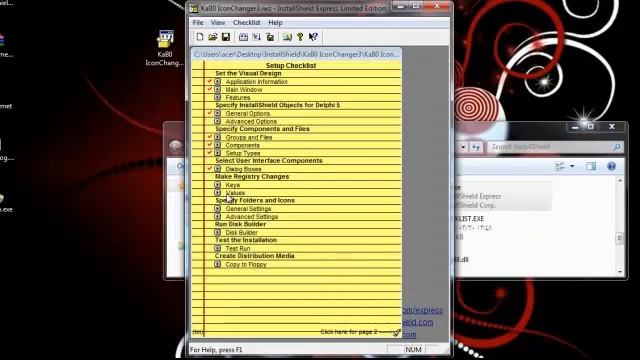Open the File menu
The image size is (640, 360).
pos(198,23)
